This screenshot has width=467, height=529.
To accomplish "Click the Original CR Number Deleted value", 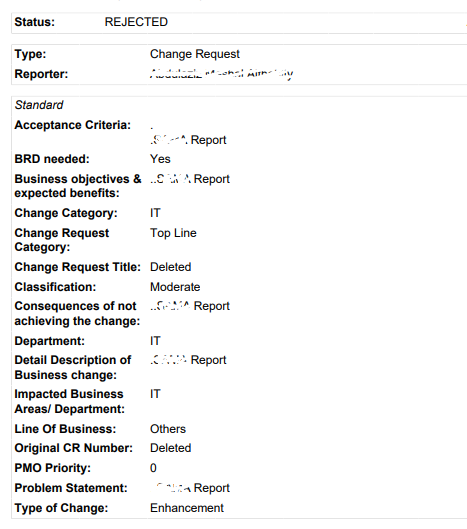I will [x=170, y=448].
